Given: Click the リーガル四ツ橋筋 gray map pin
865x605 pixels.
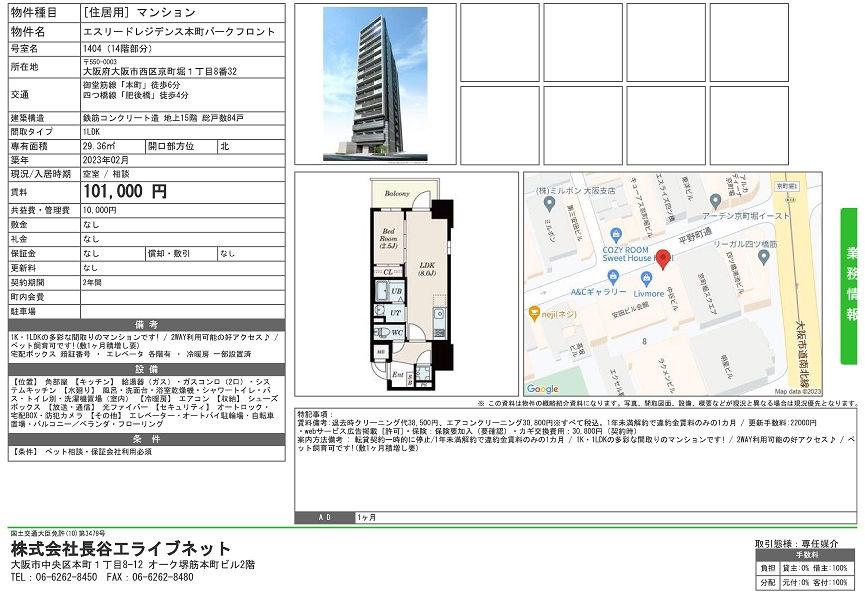Looking at the screenshot, I should tap(763, 257).
